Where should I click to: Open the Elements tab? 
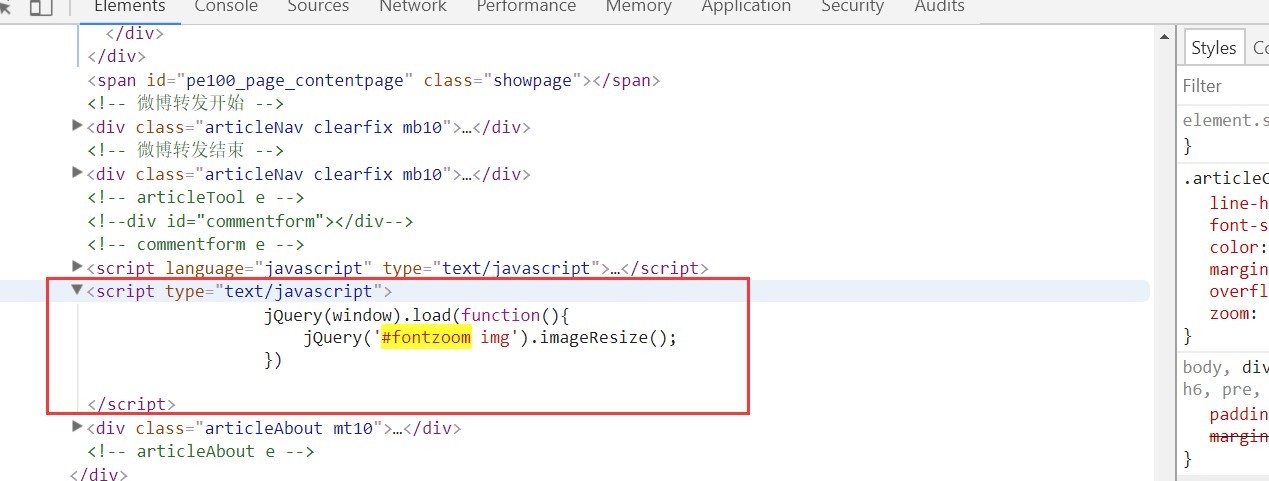[x=128, y=7]
